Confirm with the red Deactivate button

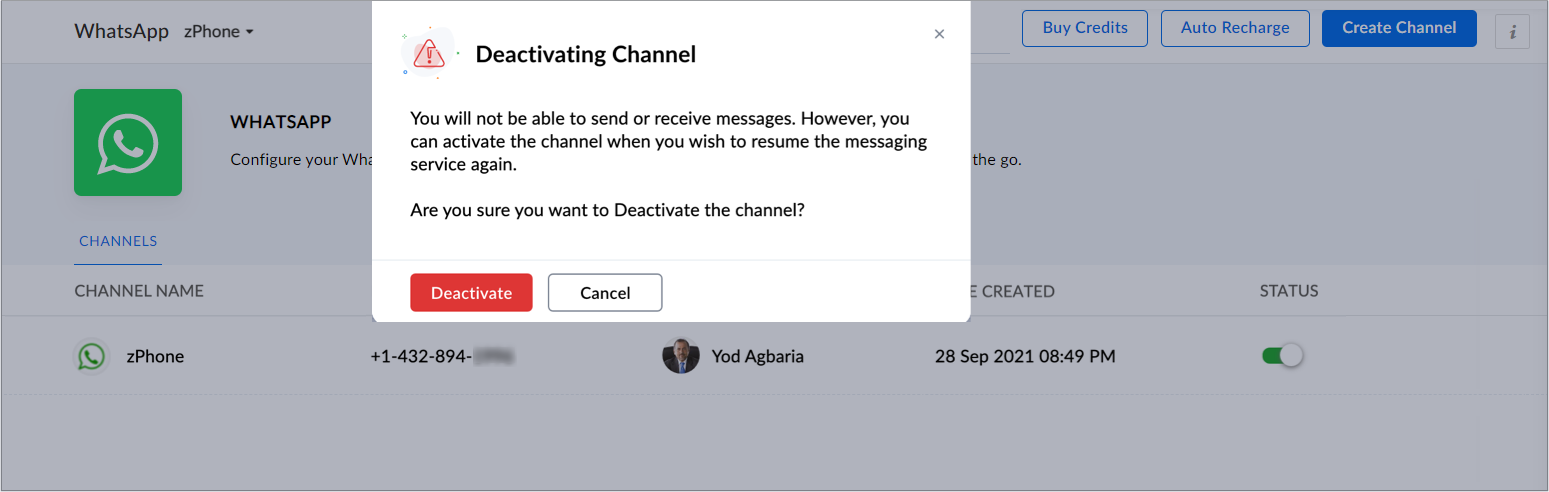(471, 293)
